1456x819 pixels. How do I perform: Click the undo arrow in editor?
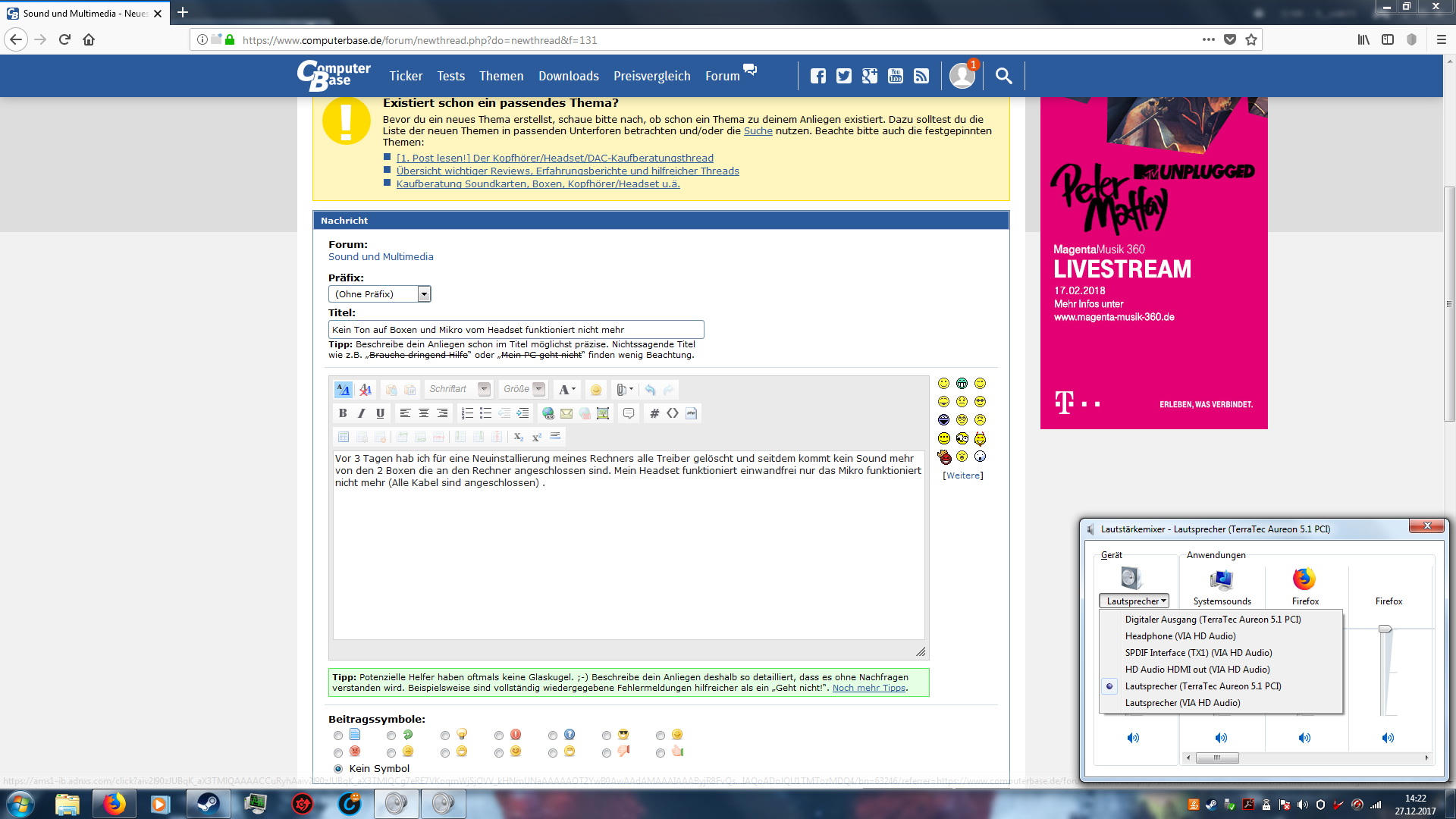[x=650, y=390]
